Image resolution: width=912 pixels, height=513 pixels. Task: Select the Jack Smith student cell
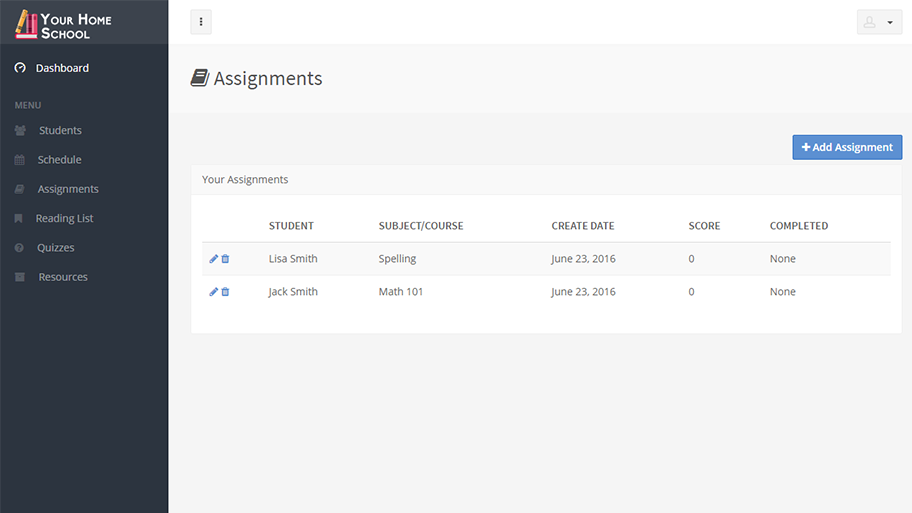pyautogui.click(x=293, y=292)
